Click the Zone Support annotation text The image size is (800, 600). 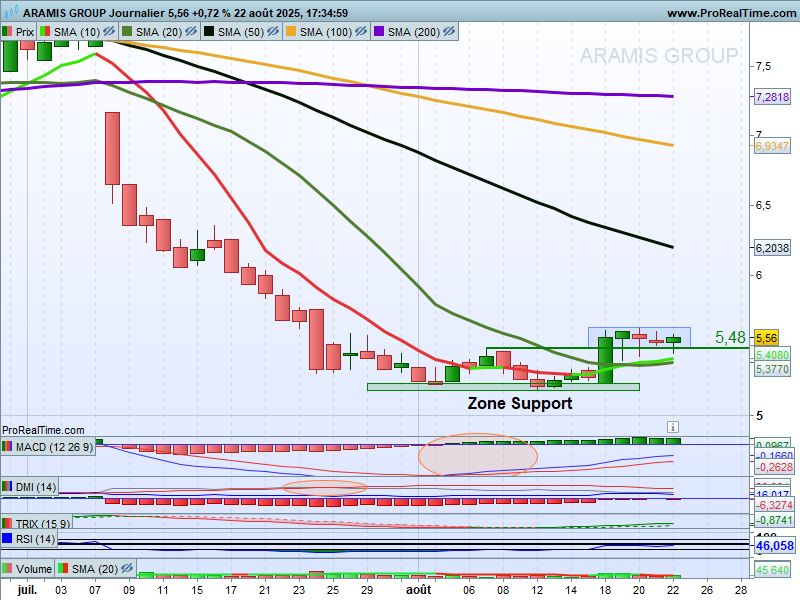520,403
